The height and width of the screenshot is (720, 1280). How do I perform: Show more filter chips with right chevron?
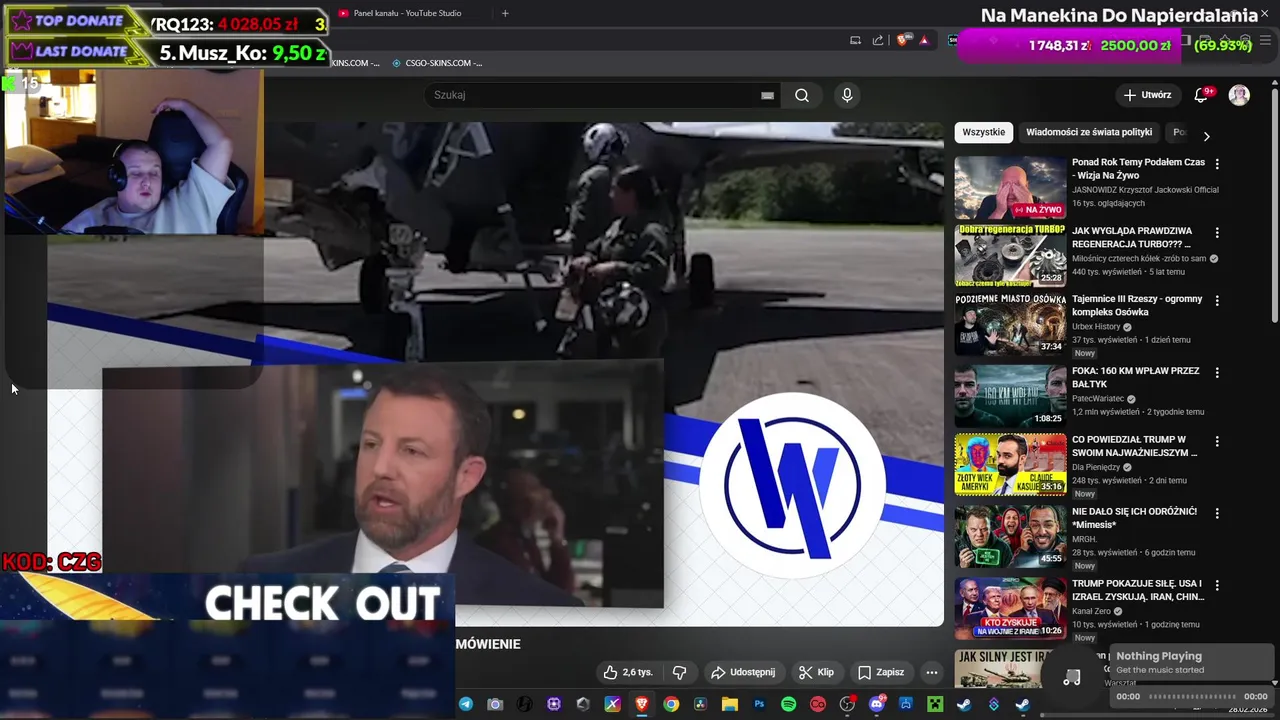(1206, 136)
